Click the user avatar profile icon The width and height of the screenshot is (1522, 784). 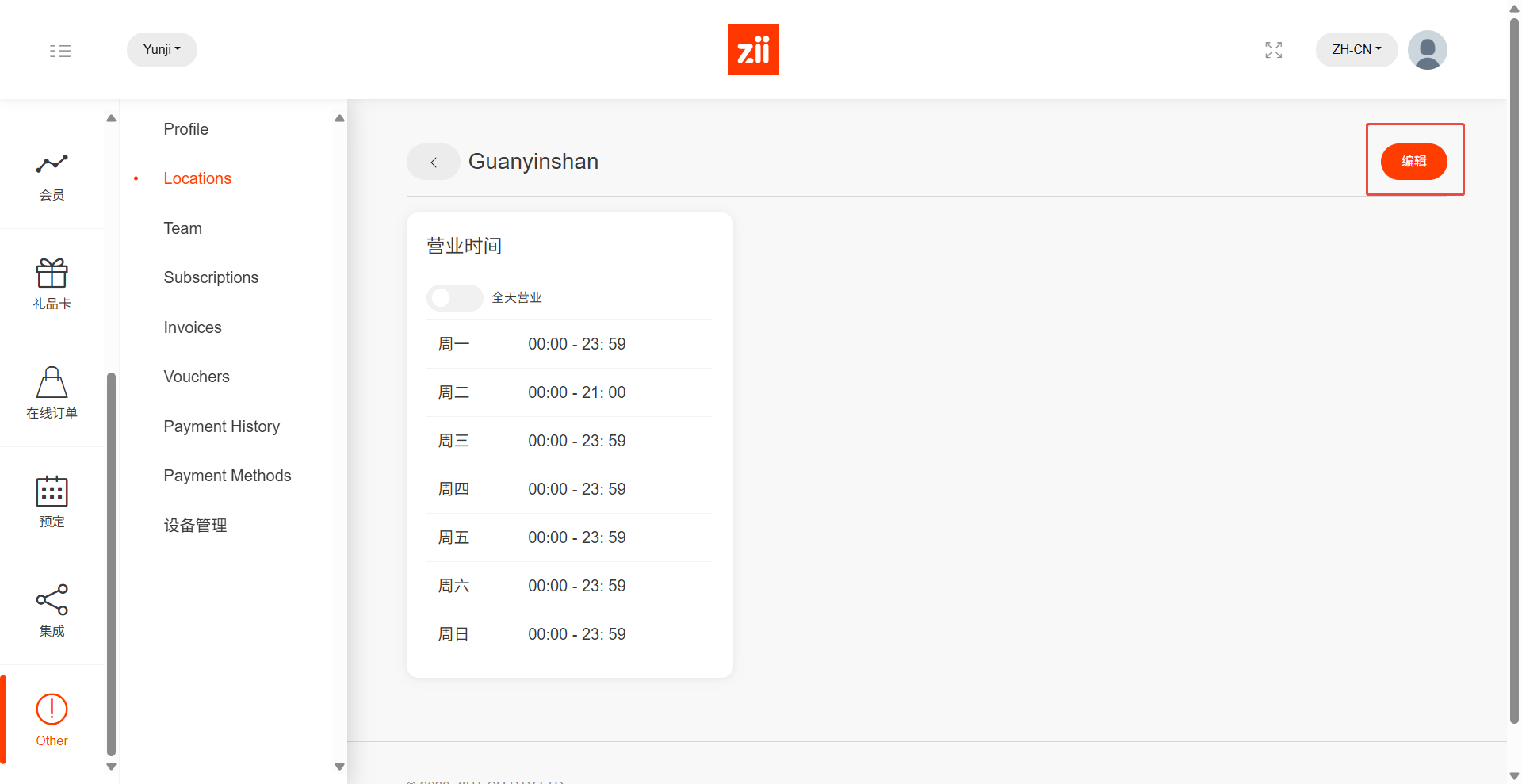point(1427,50)
